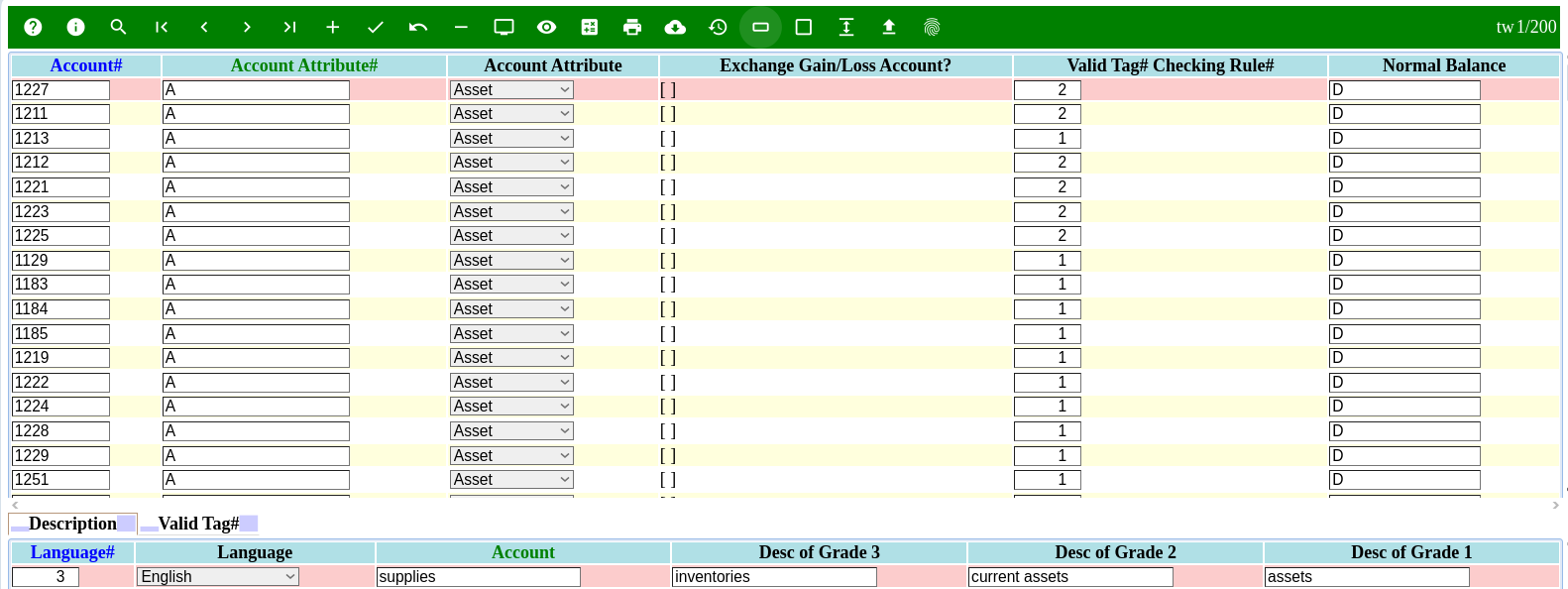Toggle Exchange Gain/Loss checkbox for account 1228
The height and width of the screenshot is (589, 1568).
668,431
